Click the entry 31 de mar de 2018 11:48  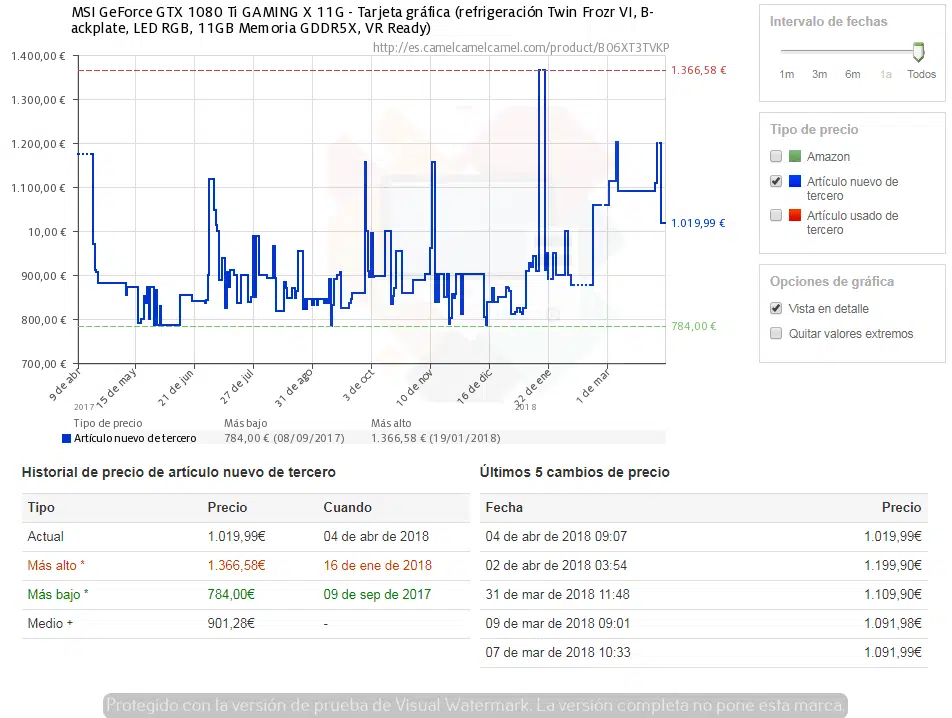(557, 595)
